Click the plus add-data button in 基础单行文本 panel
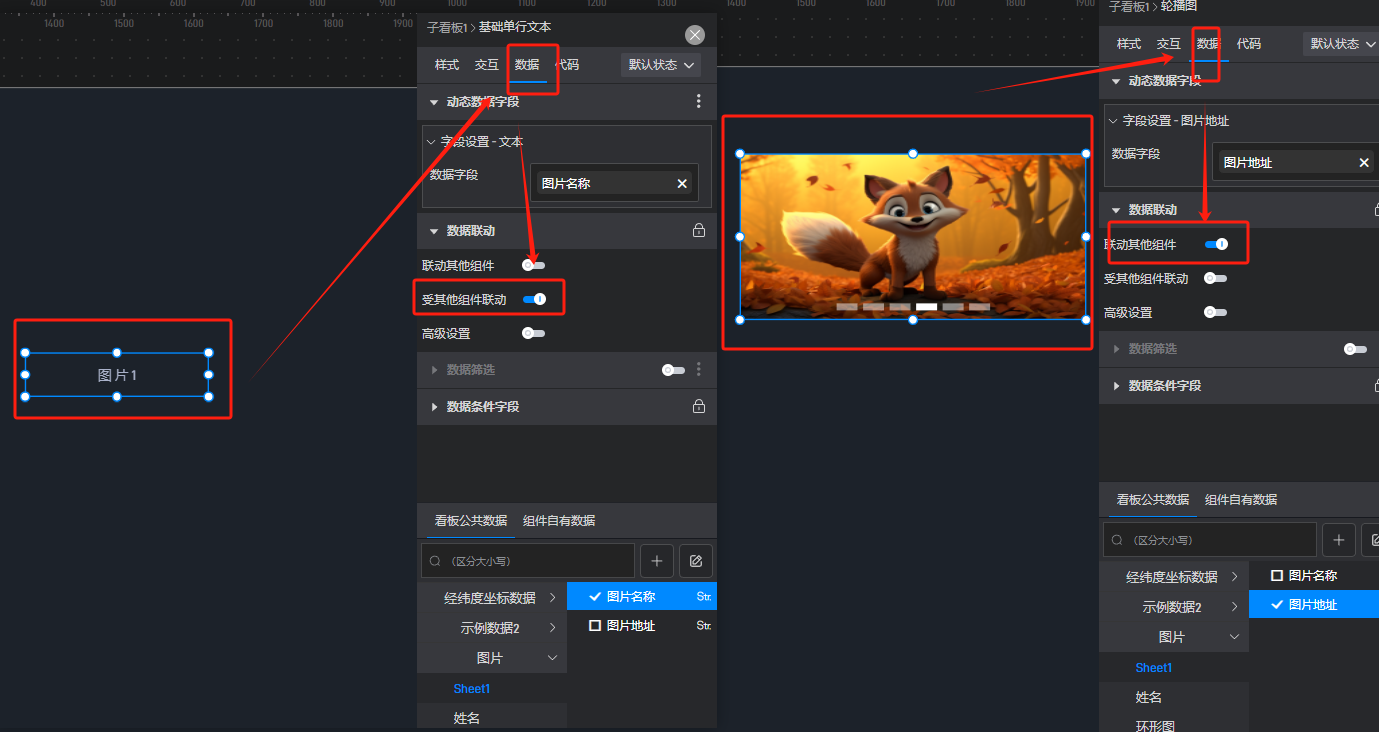1379x732 pixels. [656, 561]
